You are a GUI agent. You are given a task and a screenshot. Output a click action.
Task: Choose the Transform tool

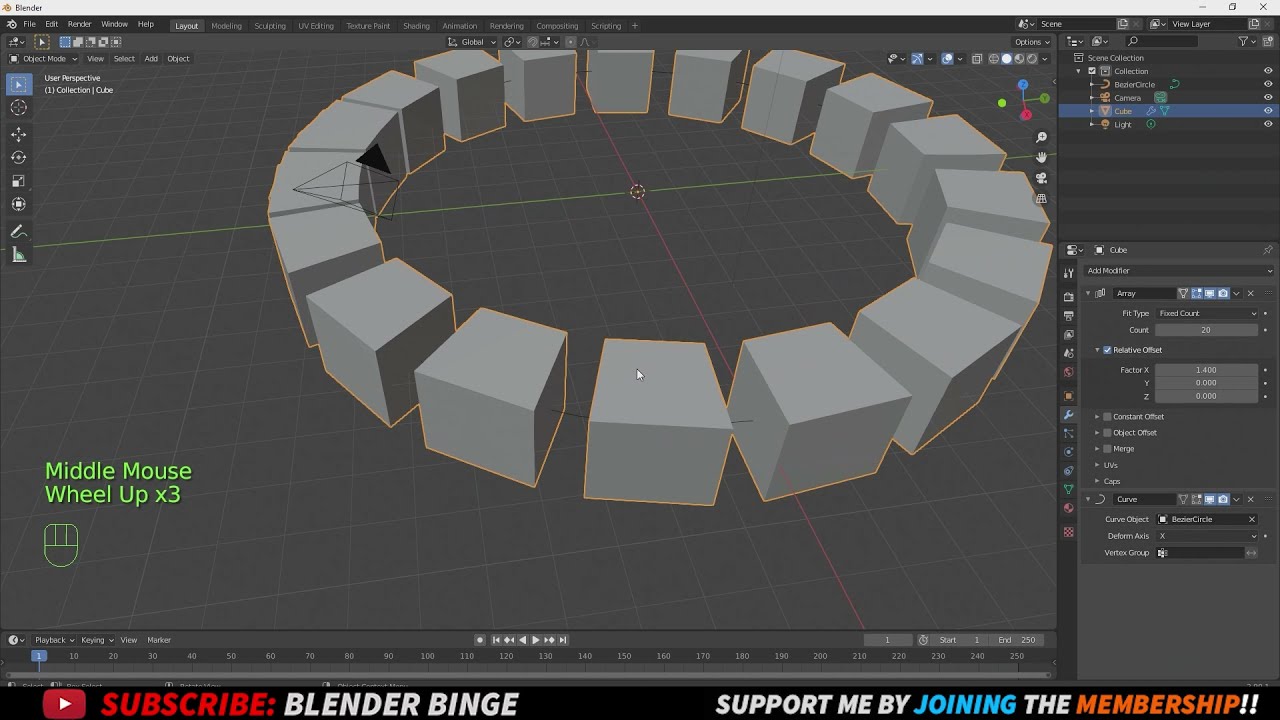point(18,204)
